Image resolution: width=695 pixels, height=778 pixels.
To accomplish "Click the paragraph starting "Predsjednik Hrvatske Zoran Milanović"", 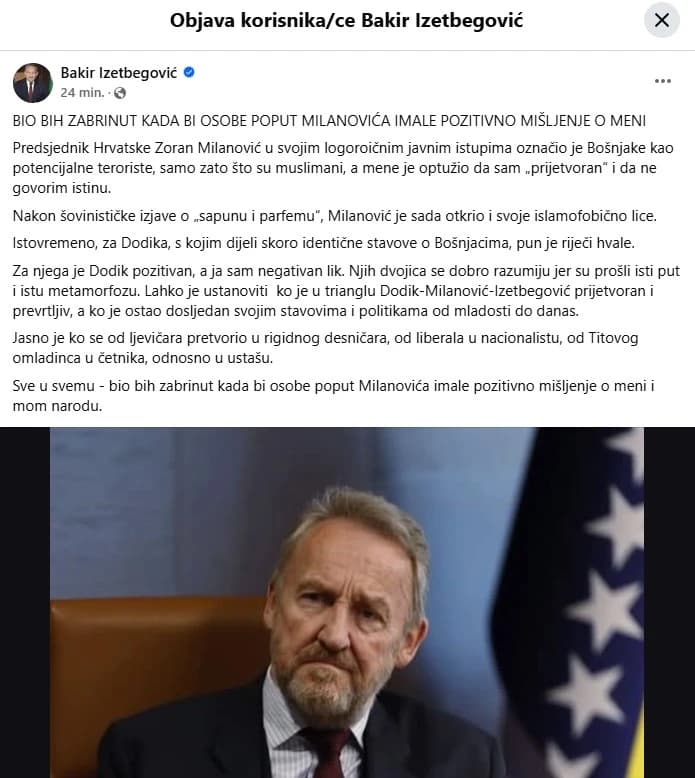I will [x=343, y=168].
